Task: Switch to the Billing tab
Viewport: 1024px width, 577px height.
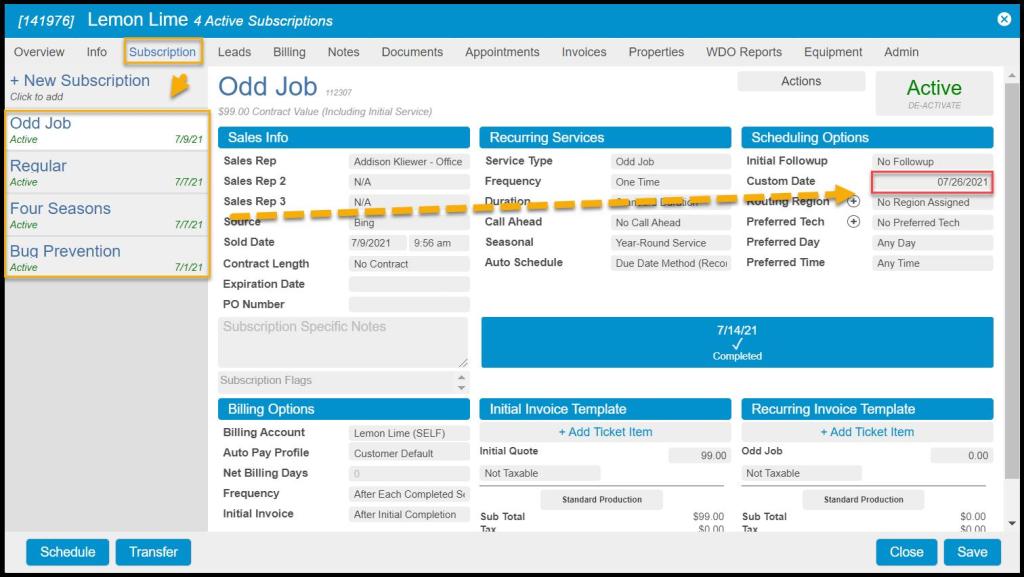Action: point(289,52)
